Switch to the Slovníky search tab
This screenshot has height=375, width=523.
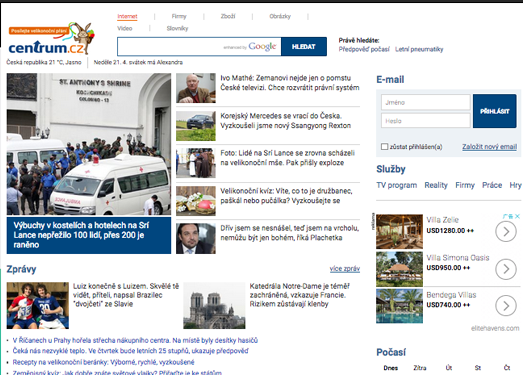(x=177, y=28)
